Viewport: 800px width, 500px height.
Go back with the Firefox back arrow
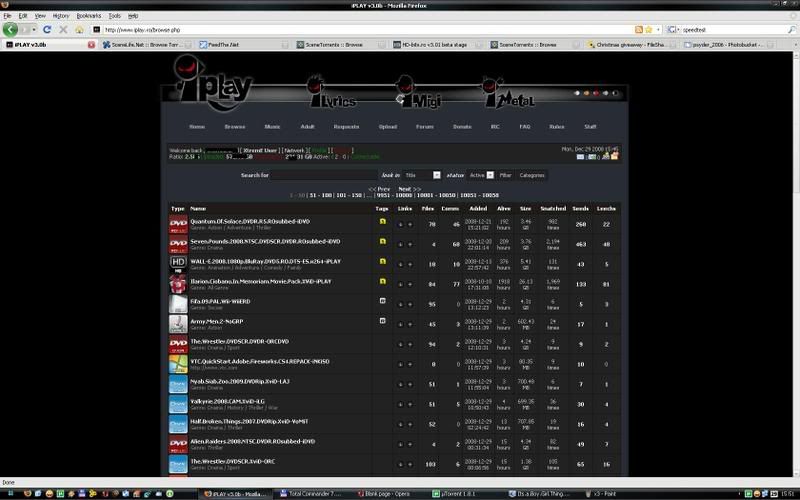click(11, 30)
